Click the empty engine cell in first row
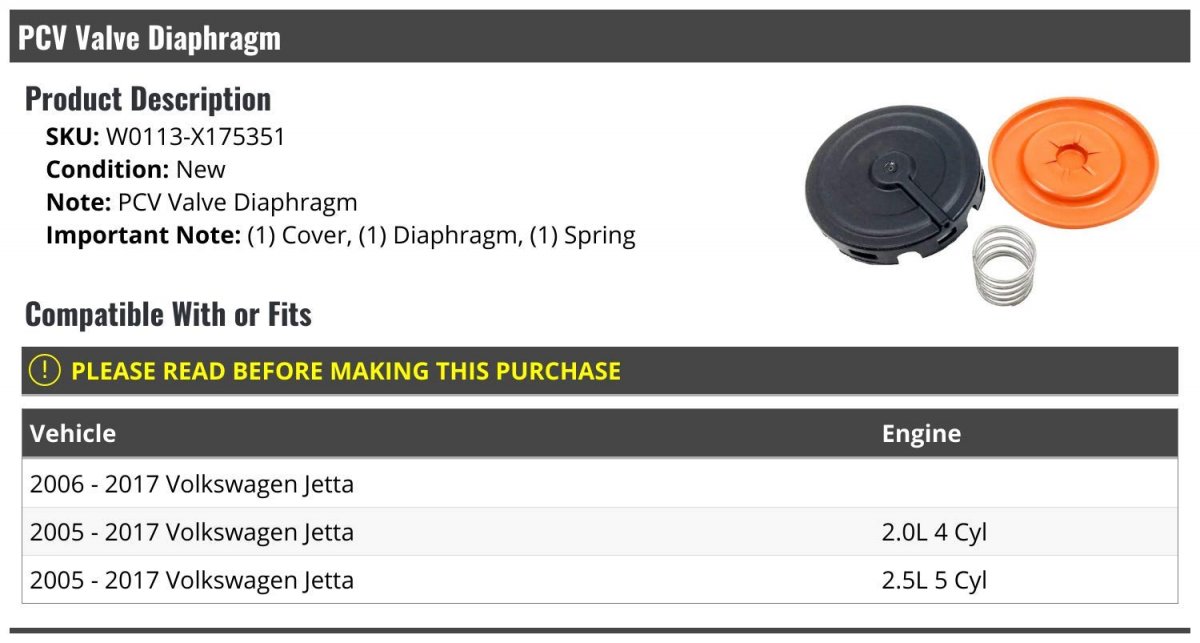Screen dimensions: 1200x643 (x=1024, y=484)
